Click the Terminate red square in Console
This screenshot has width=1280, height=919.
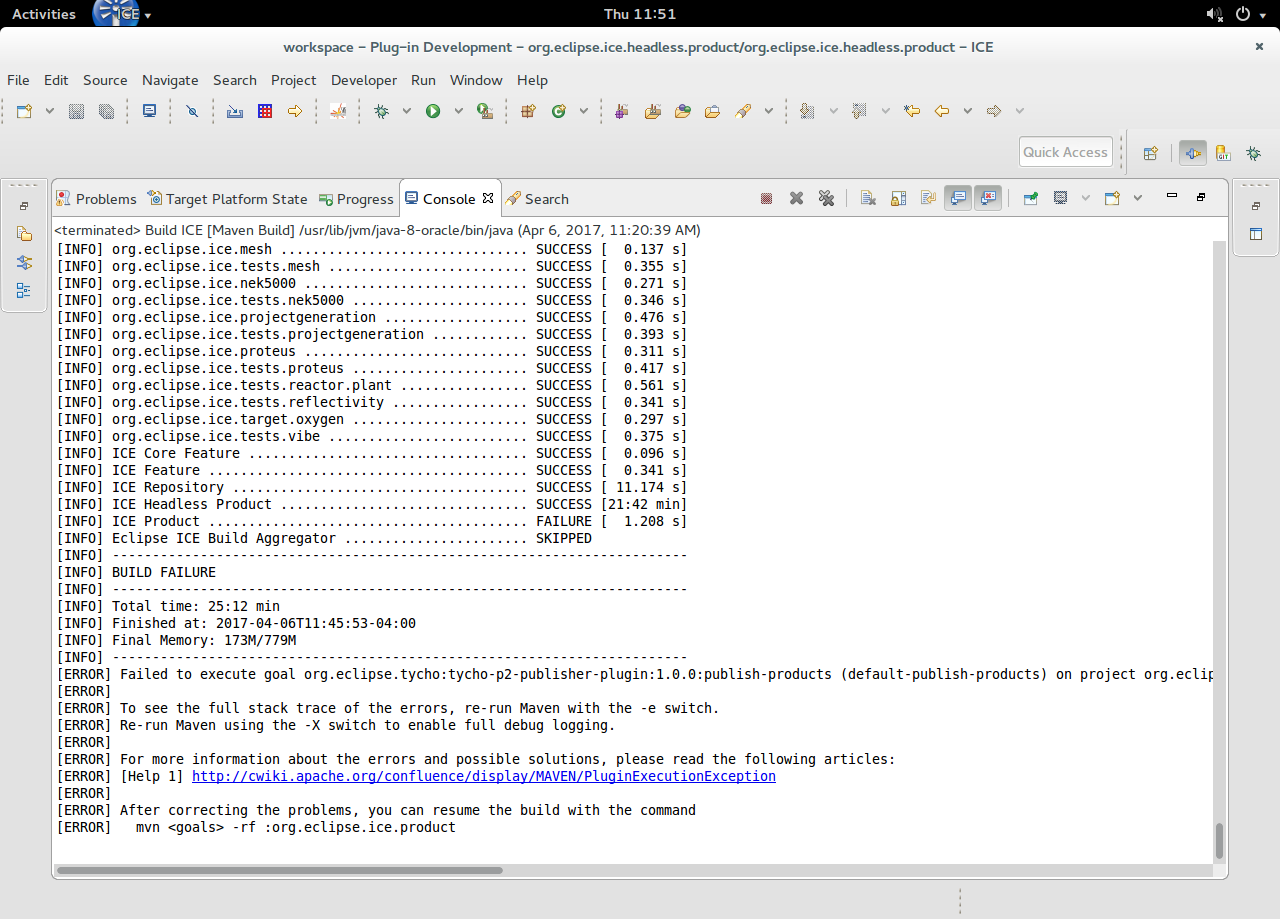point(766,198)
